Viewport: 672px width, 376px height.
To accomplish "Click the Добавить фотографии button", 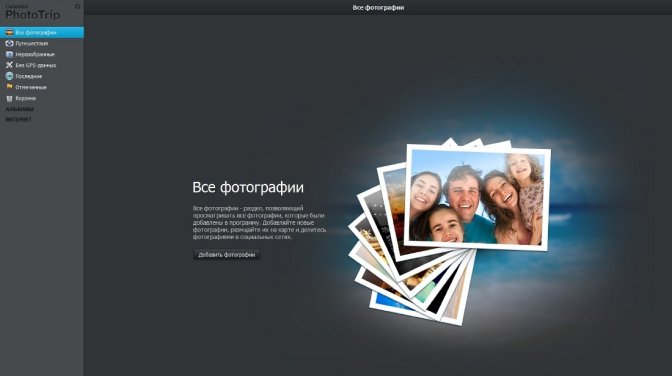I will 226,255.
